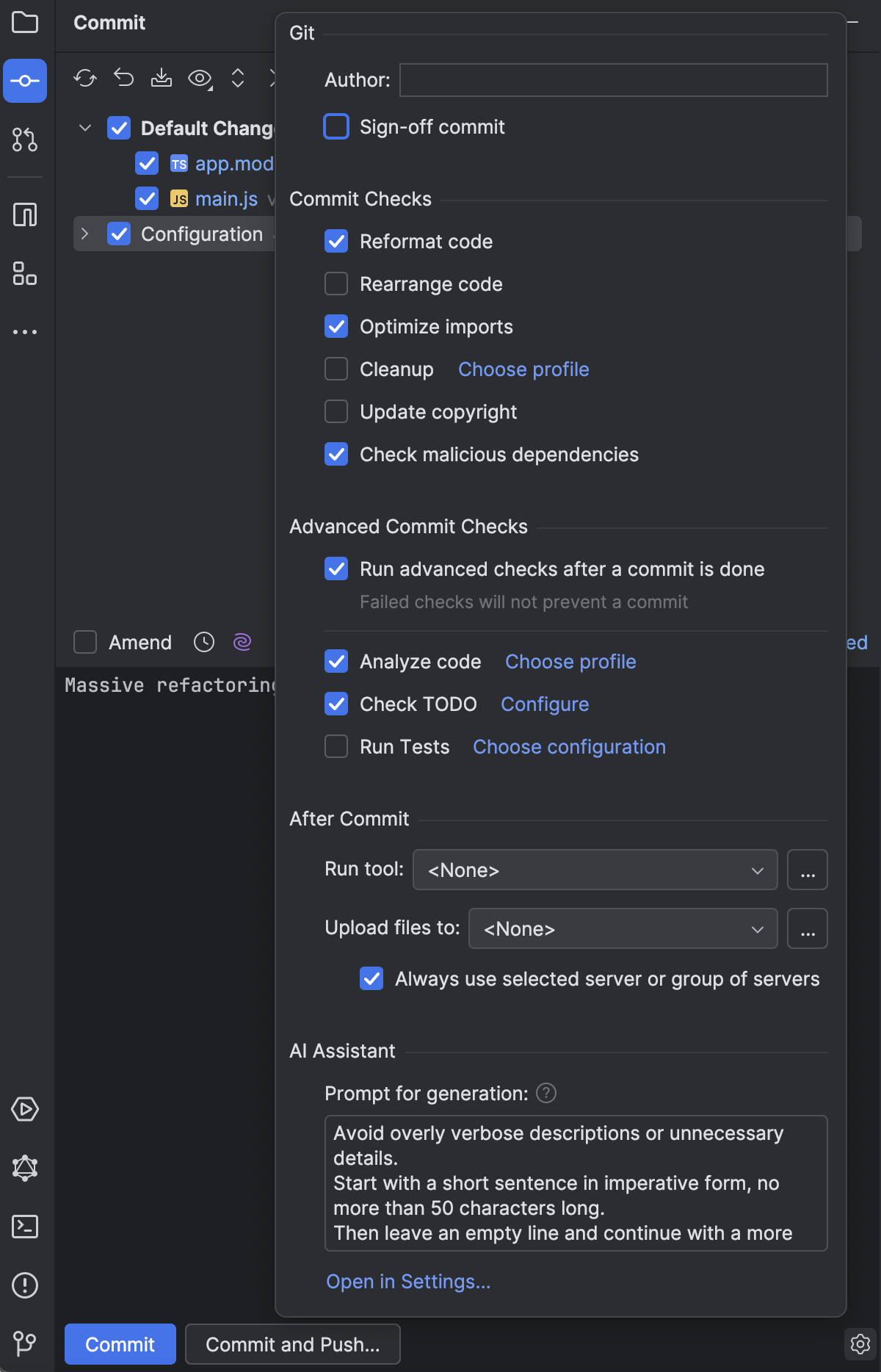
Task: Click the Commit and Push button
Action: pos(292,1344)
